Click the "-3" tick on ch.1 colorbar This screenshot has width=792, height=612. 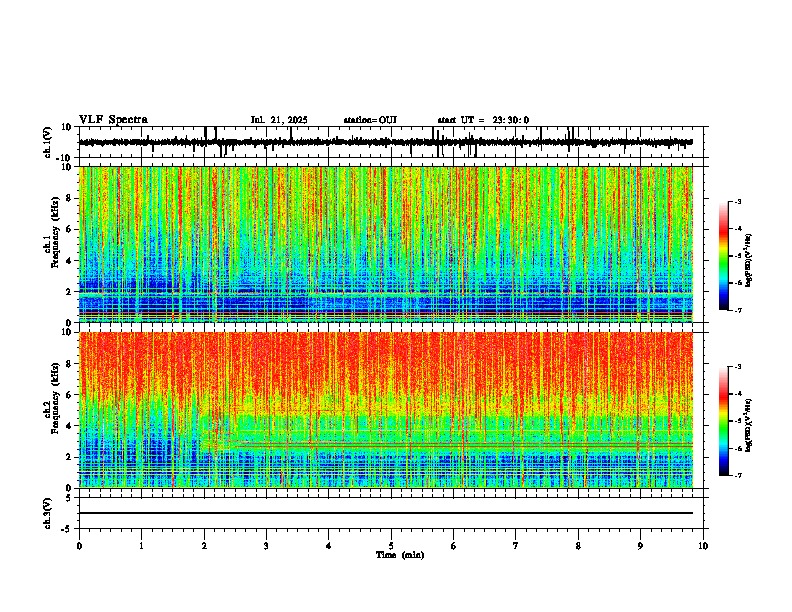pyautogui.click(x=737, y=201)
